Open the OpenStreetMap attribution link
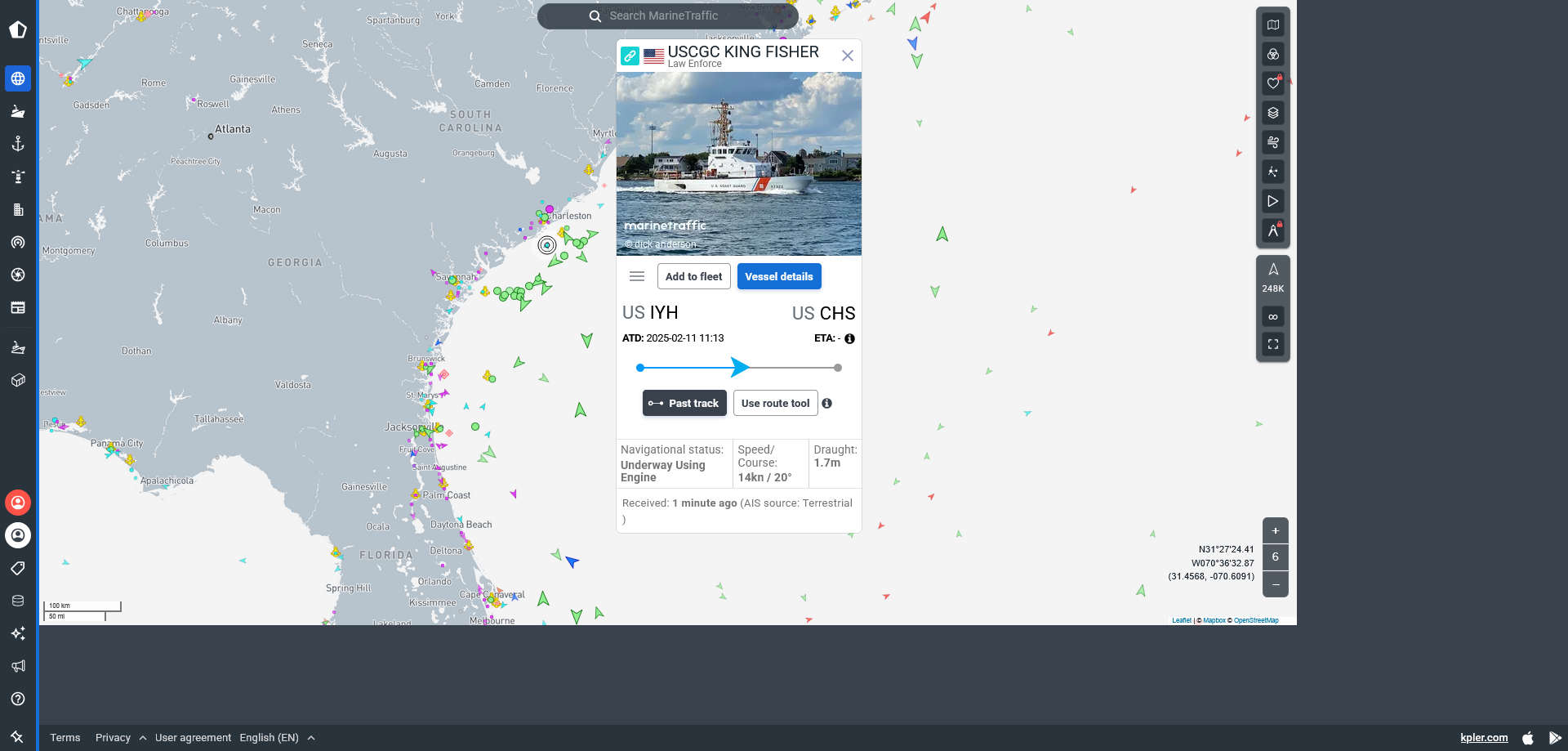Image resolution: width=1568 pixels, height=751 pixels. (1256, 620)
